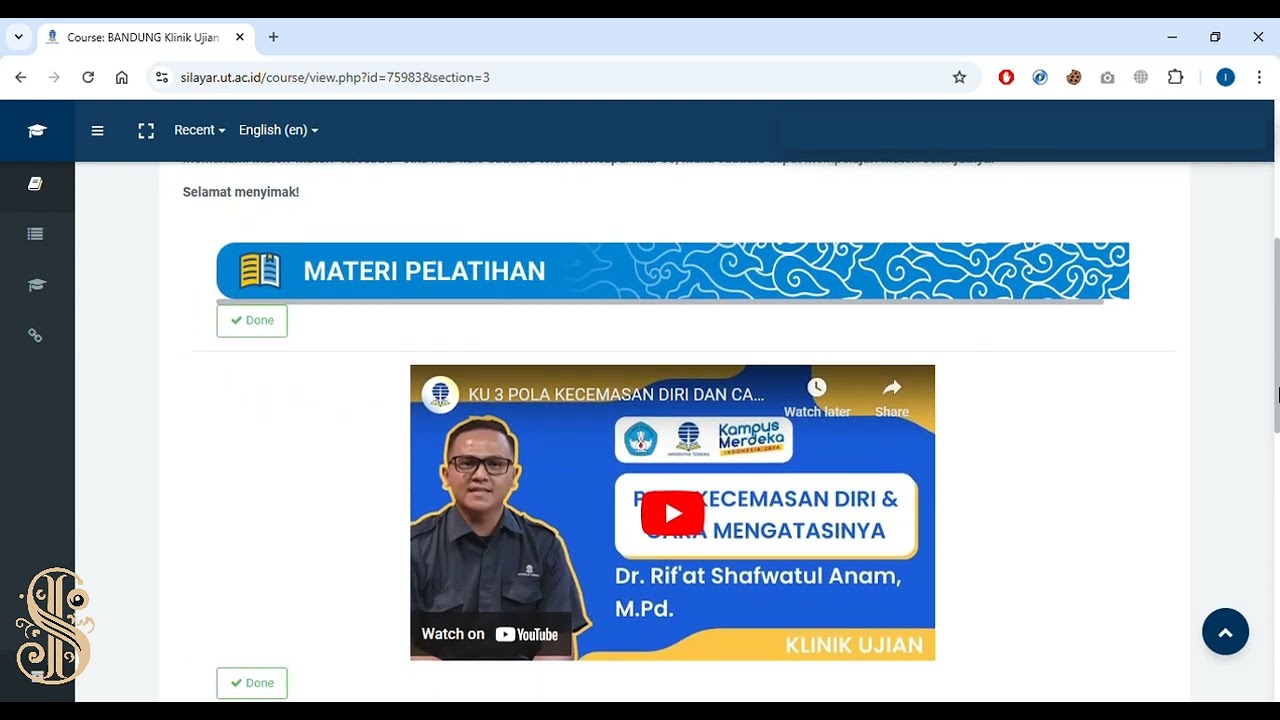
Task: Open the camera extension icon
Action: pos(1107,77)
